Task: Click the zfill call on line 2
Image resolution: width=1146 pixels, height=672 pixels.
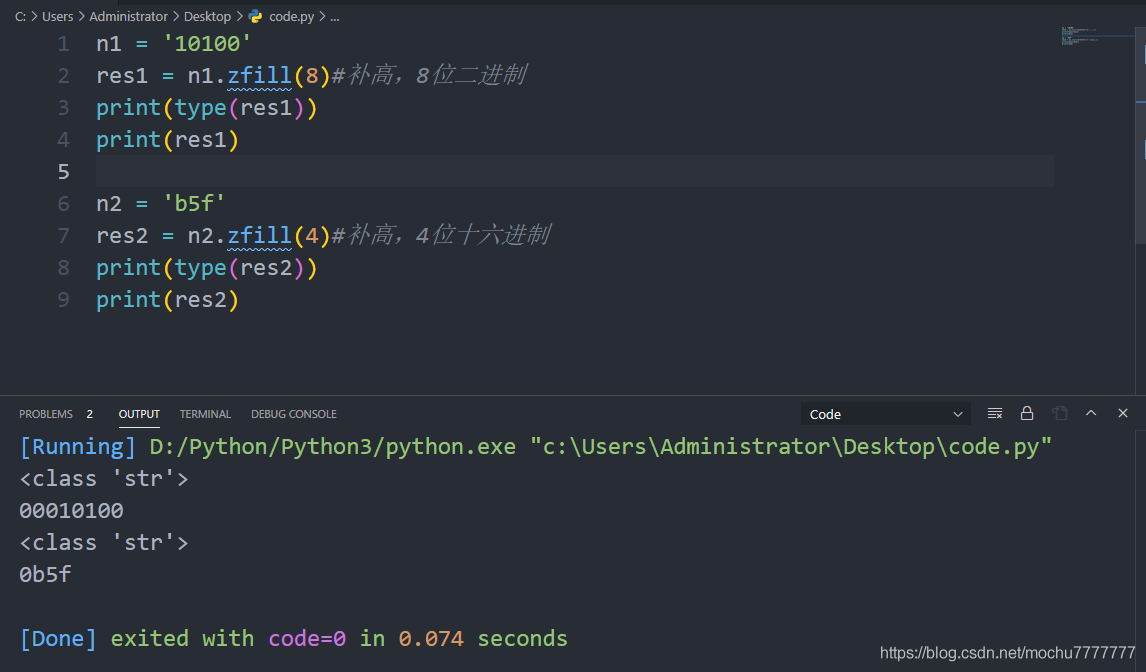Action: pyautogui.click(x=259, y=75)
